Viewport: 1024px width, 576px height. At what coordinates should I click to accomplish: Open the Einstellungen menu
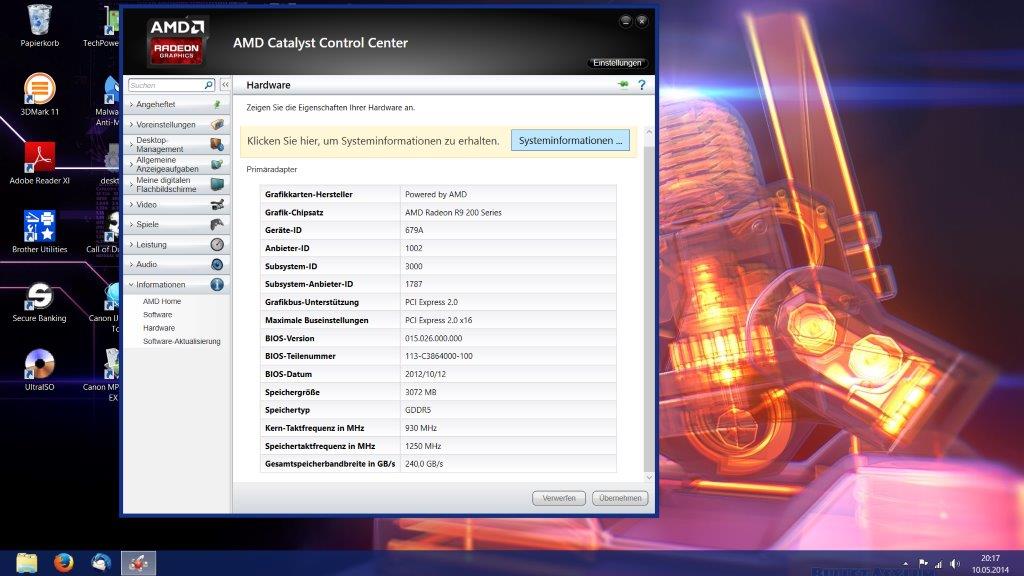(x=616, y=63)
